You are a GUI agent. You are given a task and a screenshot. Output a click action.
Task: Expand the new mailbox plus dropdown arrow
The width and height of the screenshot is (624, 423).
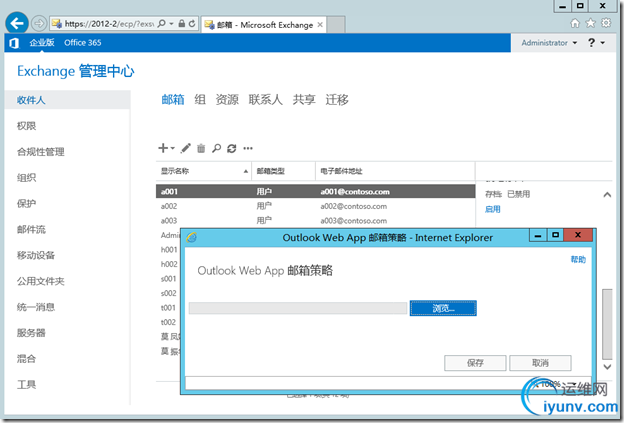point(172,148)
